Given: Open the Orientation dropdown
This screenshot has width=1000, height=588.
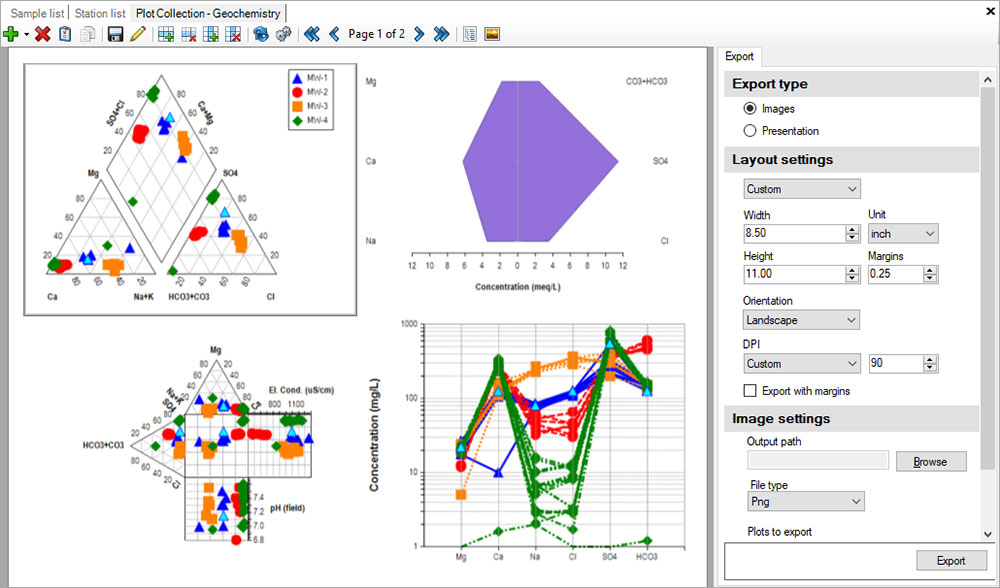Looking at the screenshot, I should 801,320.
